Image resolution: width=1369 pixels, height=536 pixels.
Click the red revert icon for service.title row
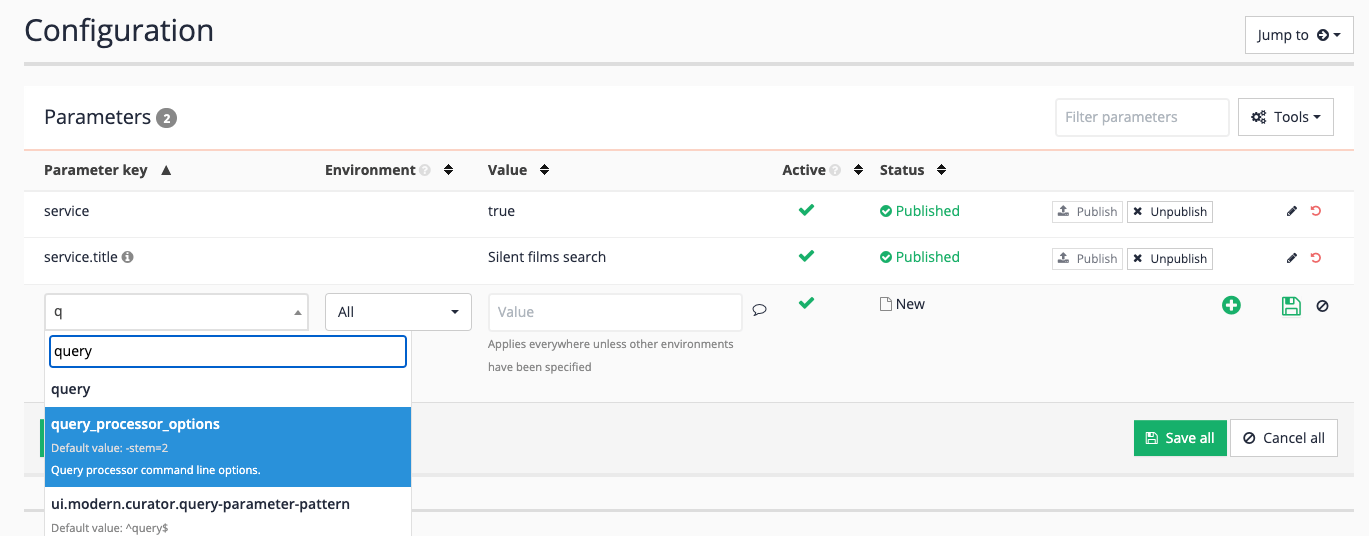tap(1315, 258)
